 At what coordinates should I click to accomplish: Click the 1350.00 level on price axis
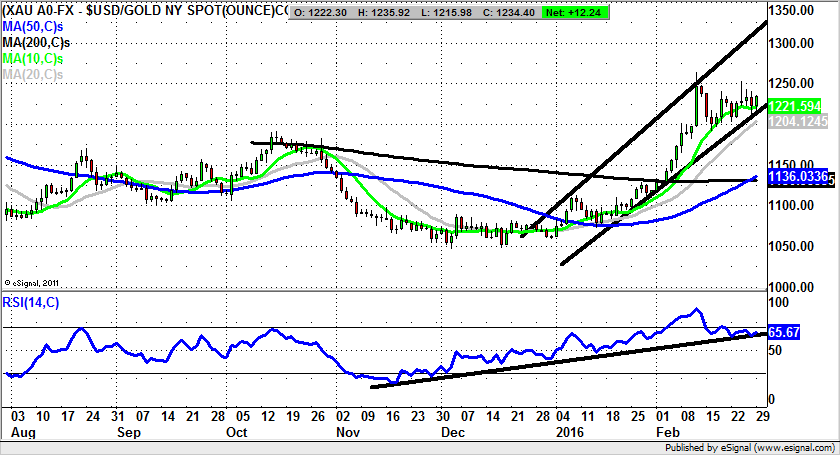(800, 10)
